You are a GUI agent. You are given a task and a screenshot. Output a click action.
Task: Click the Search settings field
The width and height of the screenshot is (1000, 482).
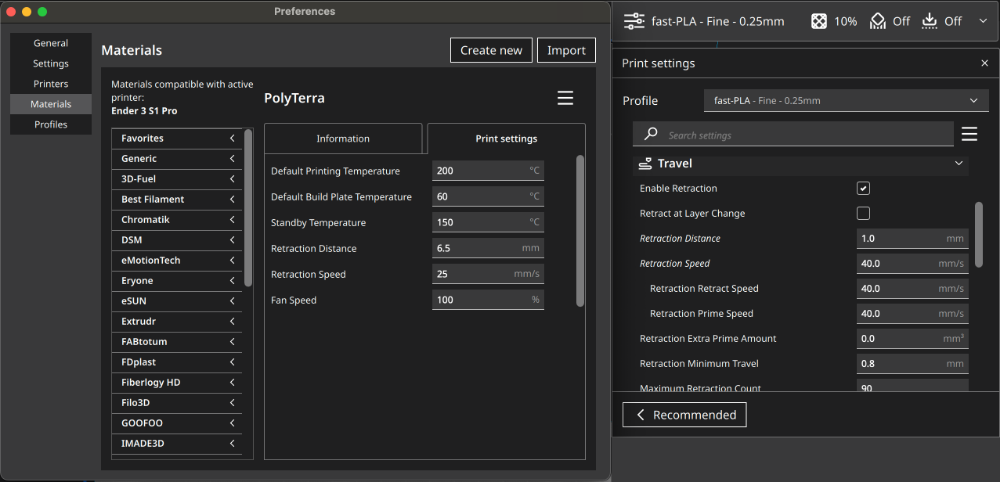tap(793, 135)
